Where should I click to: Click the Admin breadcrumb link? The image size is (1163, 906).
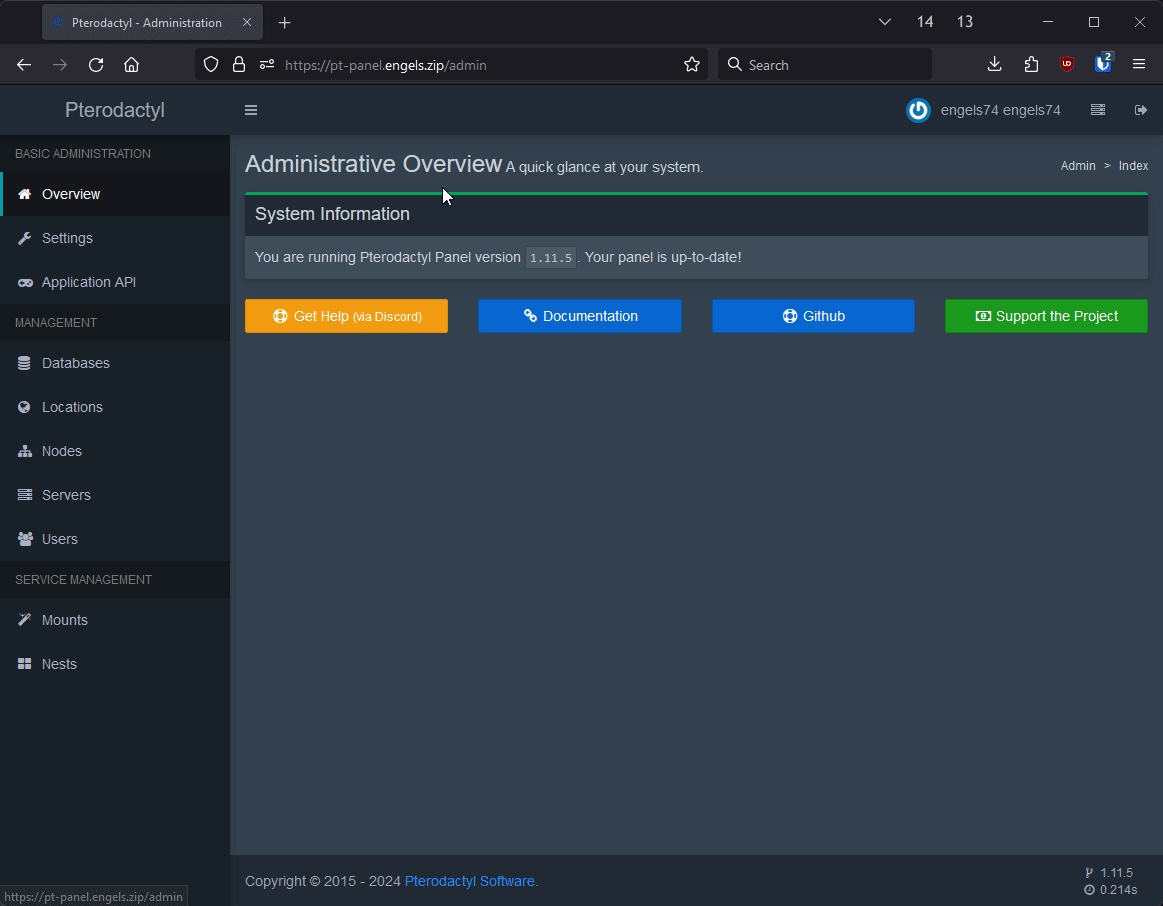[x=1078, y=166]
